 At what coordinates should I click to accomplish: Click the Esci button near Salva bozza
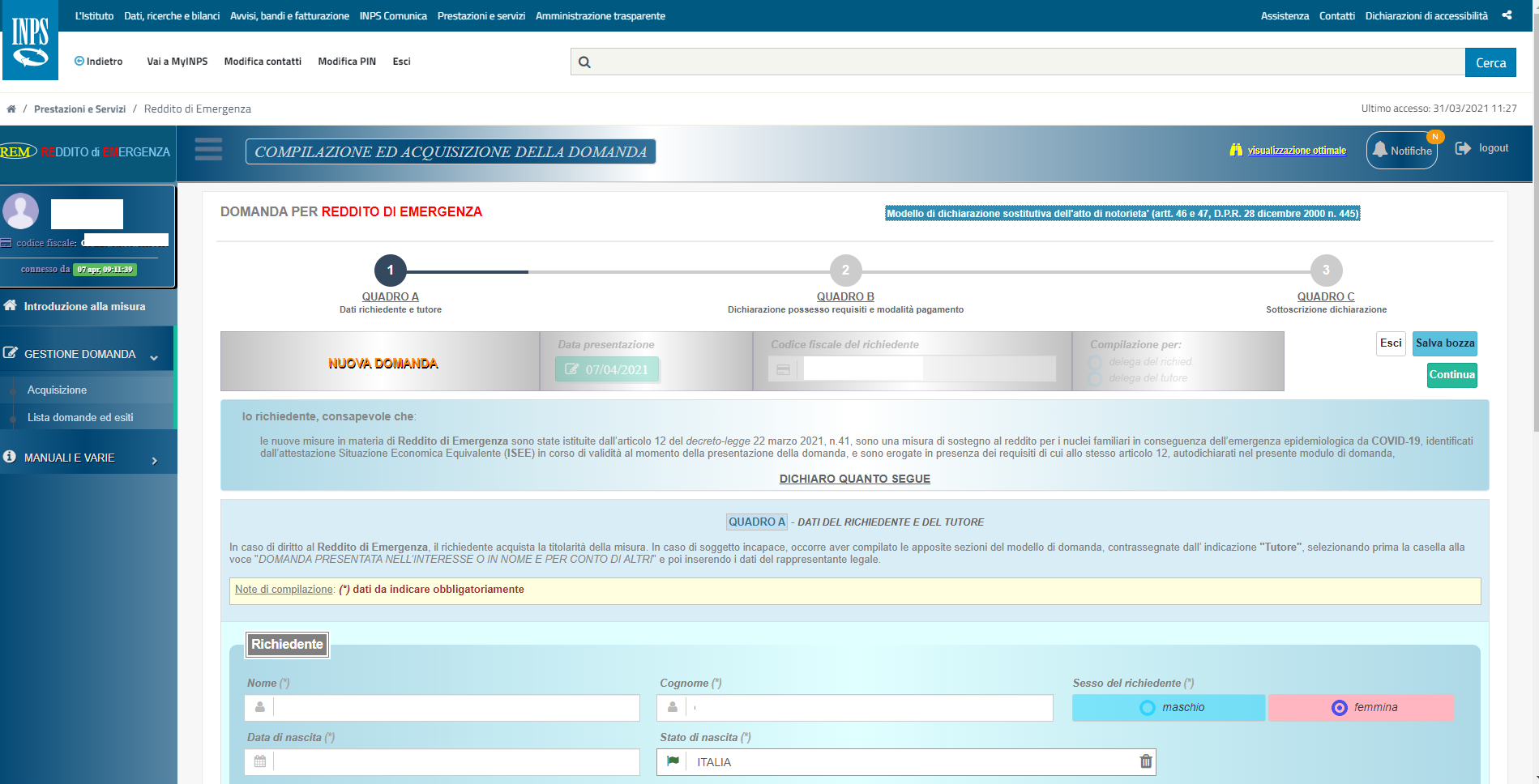tap(1391, 343)
